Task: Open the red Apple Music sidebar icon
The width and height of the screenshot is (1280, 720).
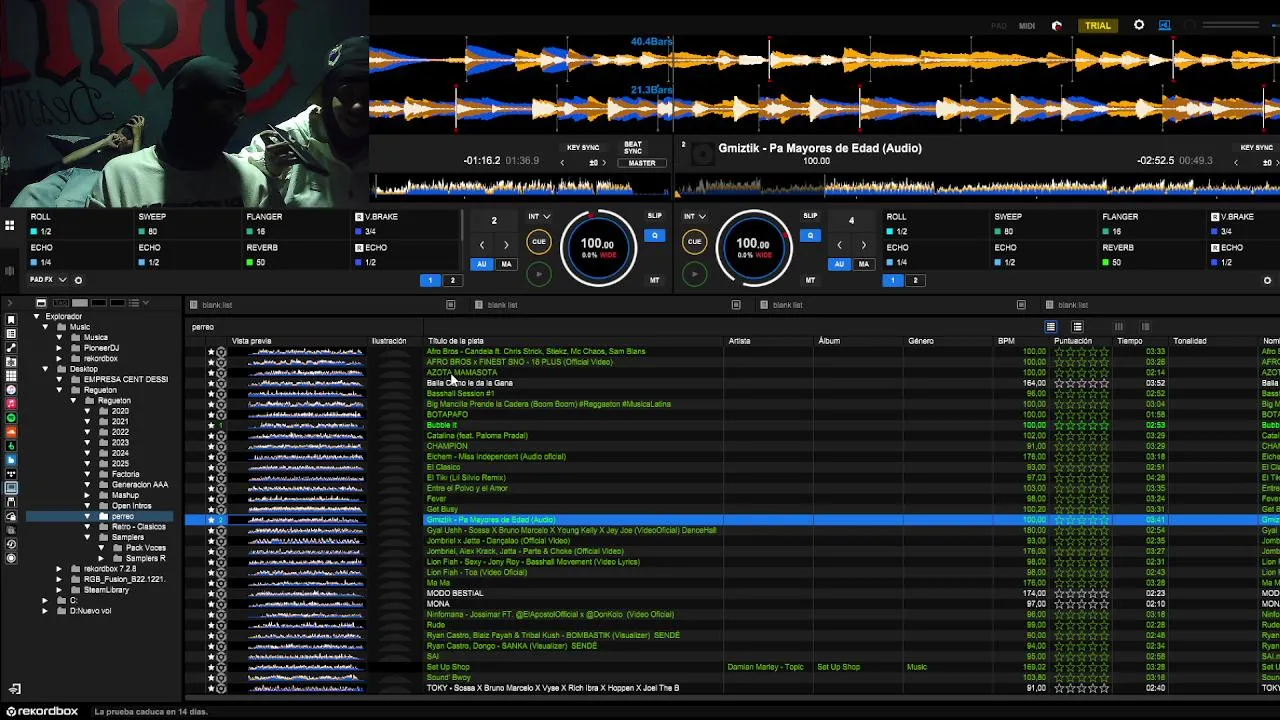Action: (x=11, y=404)
